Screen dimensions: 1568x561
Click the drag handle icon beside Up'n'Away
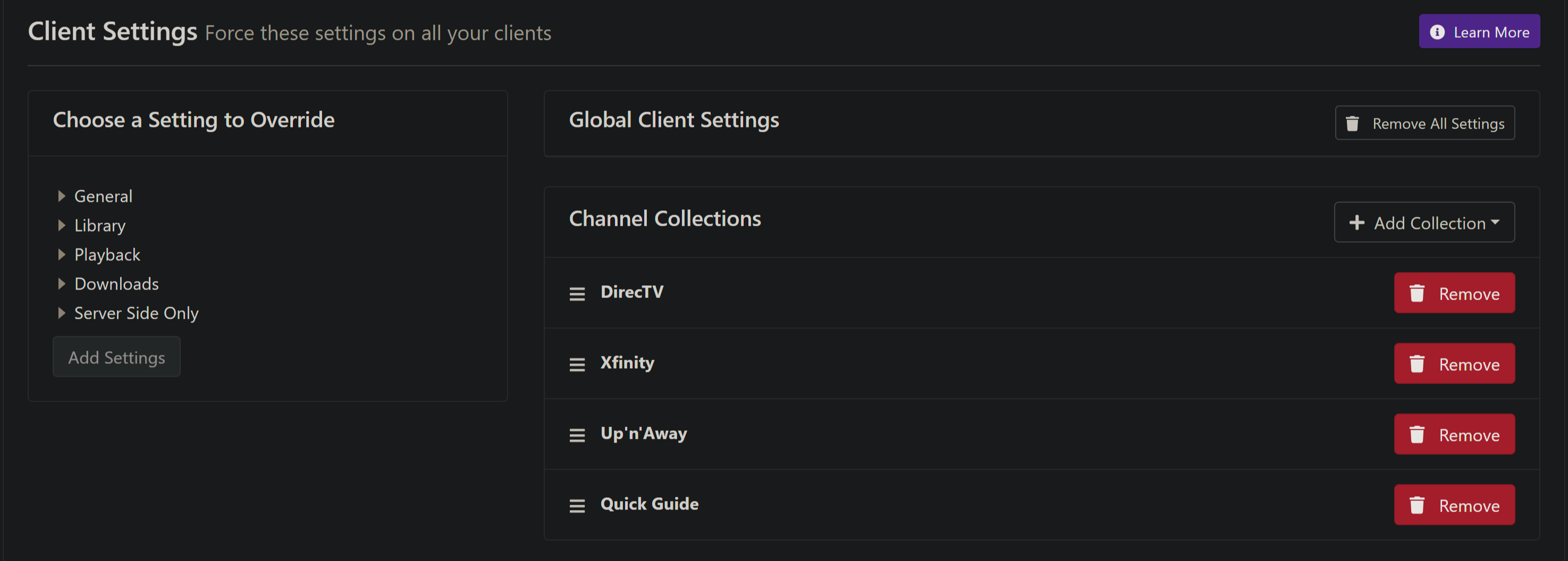click(x=576, y=435)
